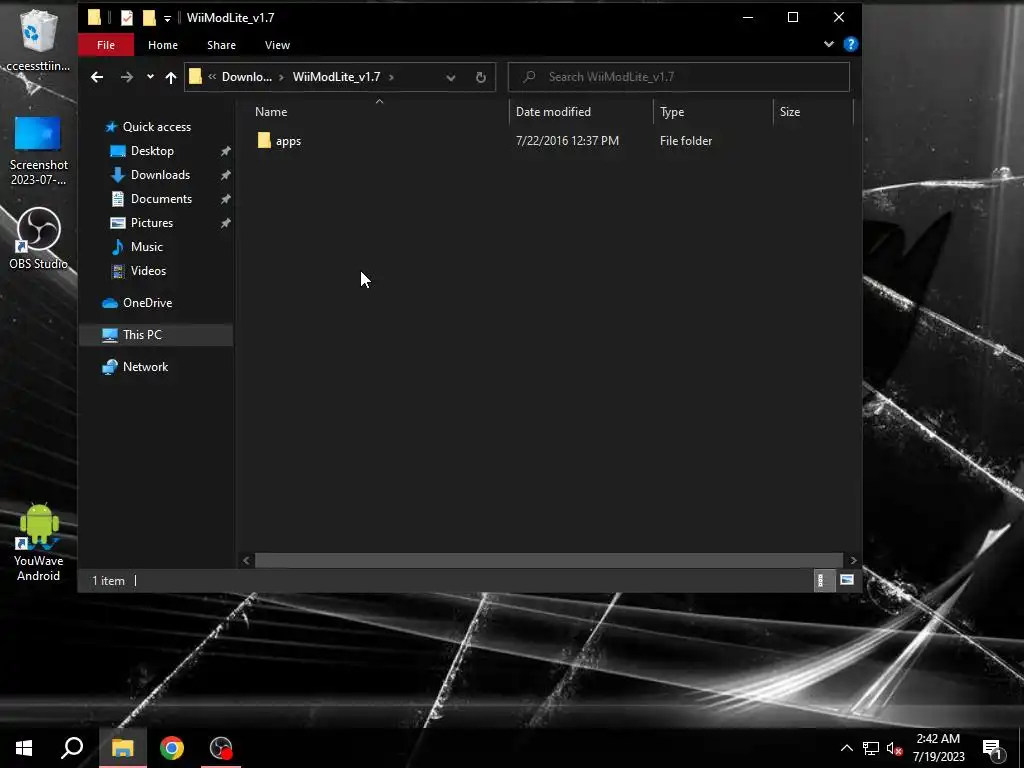Open the apps folder

click(x=288, y=141)
